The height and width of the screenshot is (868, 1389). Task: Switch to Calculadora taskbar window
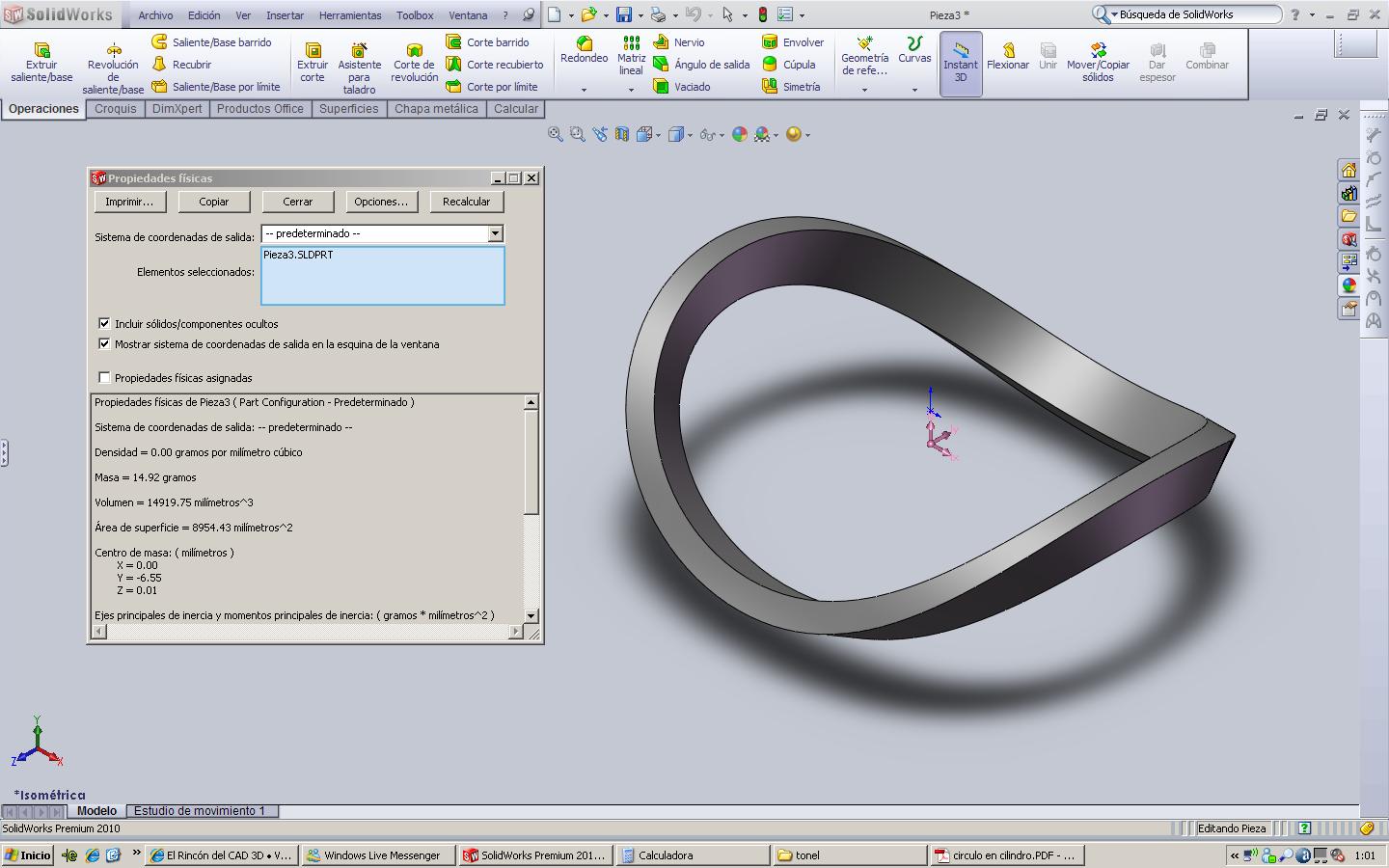(x=693, y=855)
